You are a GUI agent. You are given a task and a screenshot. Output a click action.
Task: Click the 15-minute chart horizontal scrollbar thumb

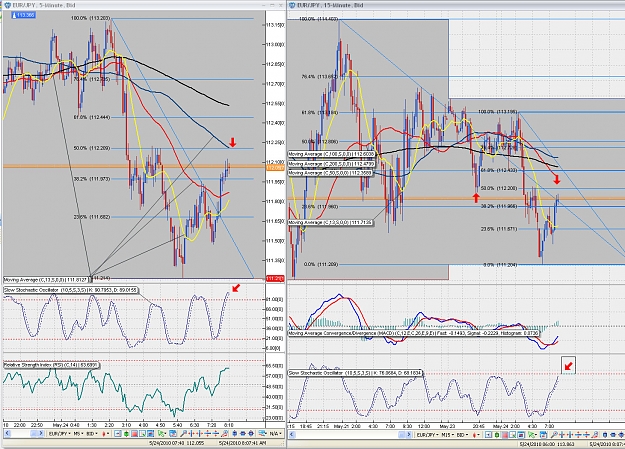coord(401,435)
